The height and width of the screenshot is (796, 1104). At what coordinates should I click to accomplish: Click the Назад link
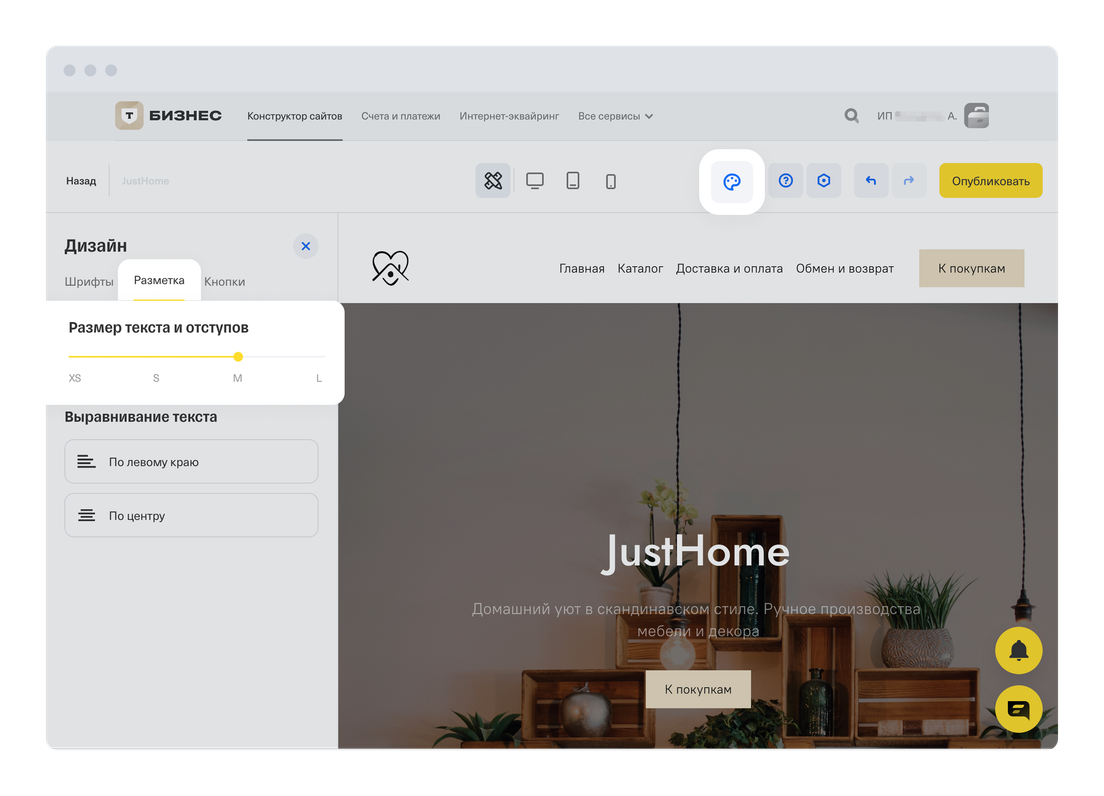pos(81,181)
